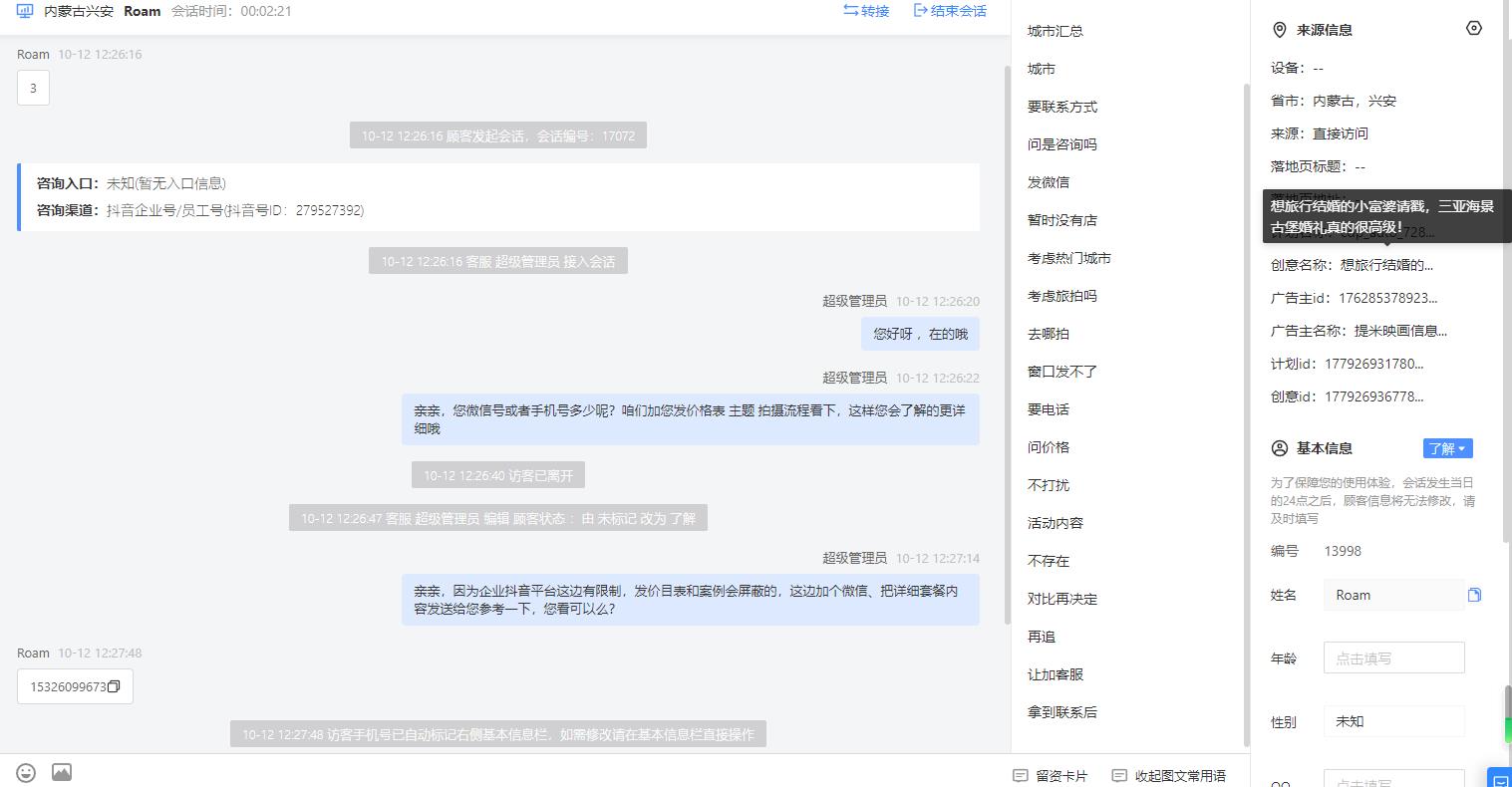Open the image upload icon

click(x=62, y=772)
